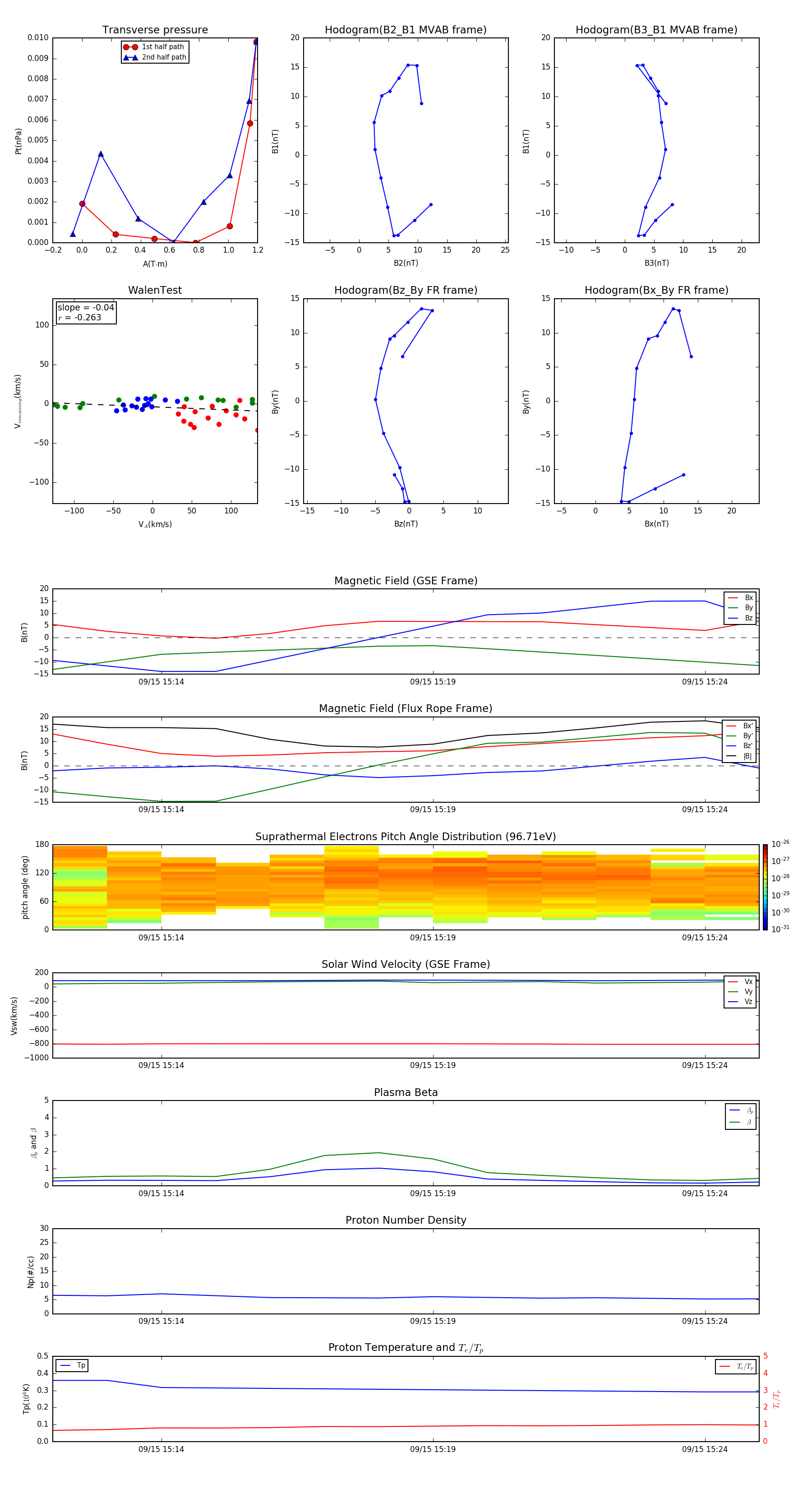
Task: Click the "Bz(nT)" x-axis label
Action: point(406,524)
